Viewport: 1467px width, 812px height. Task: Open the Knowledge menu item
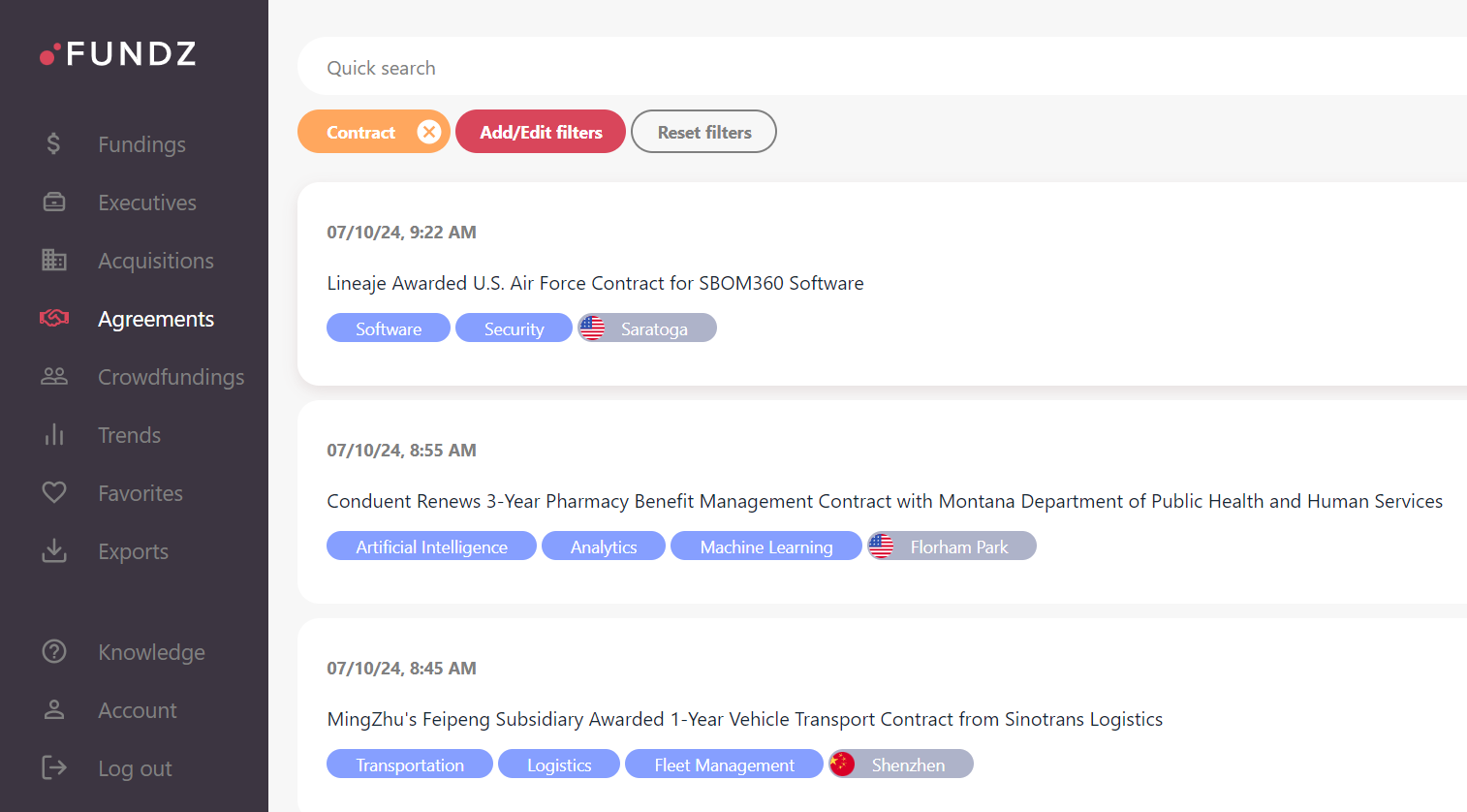click(x=151, y=652)
